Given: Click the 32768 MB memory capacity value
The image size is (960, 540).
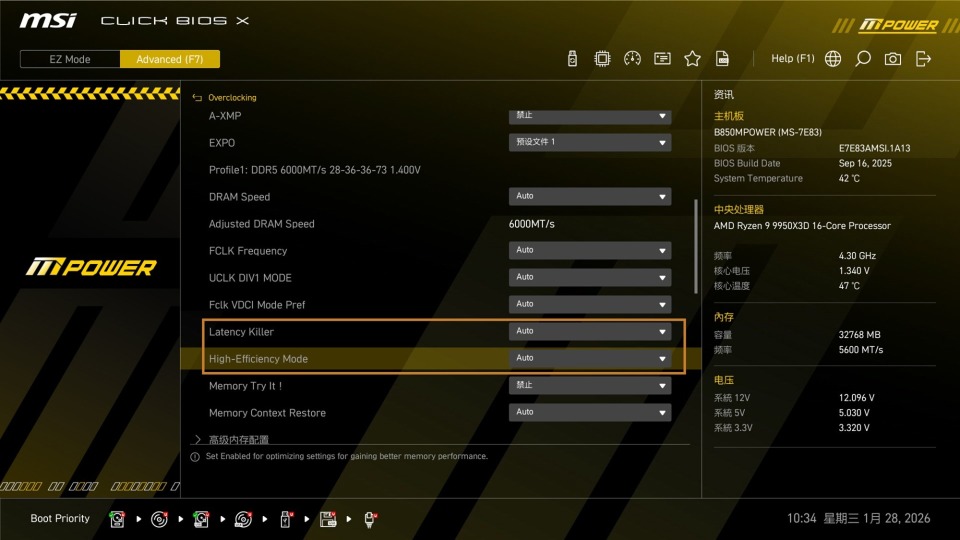Looking at the screenshot, I should [x=860, y=335].
